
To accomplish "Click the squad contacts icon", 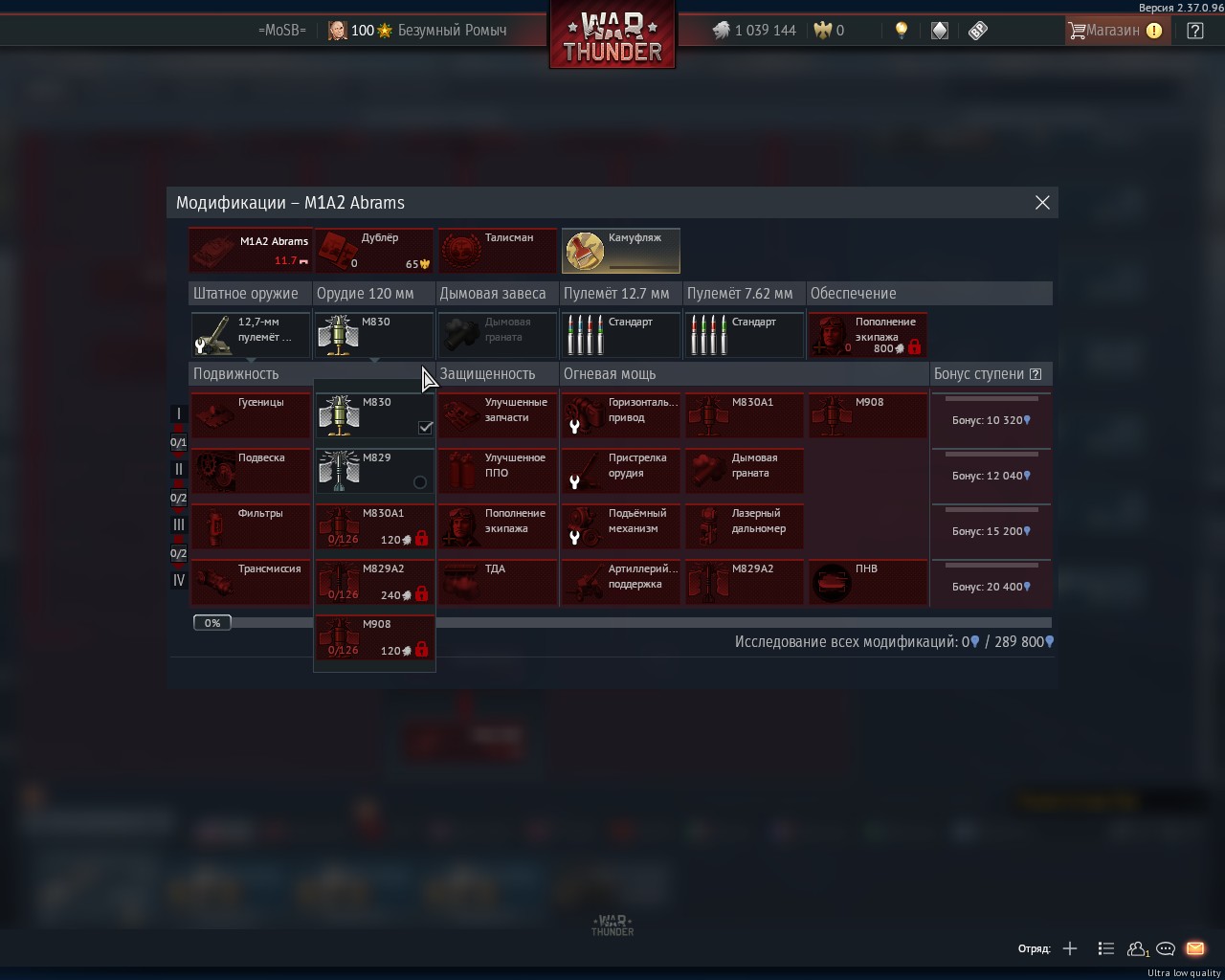I will (x=1137, y=948).
